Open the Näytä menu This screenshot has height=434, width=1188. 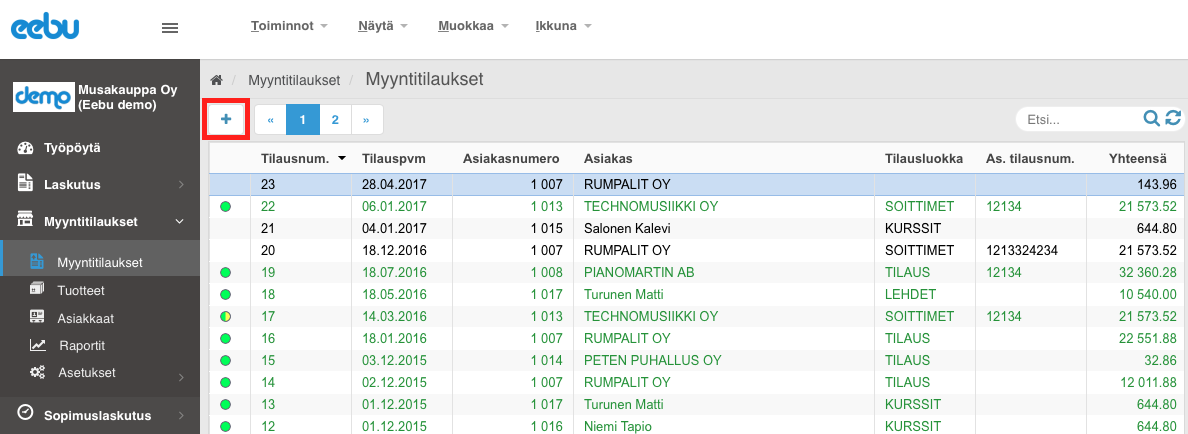coord(383,26)
